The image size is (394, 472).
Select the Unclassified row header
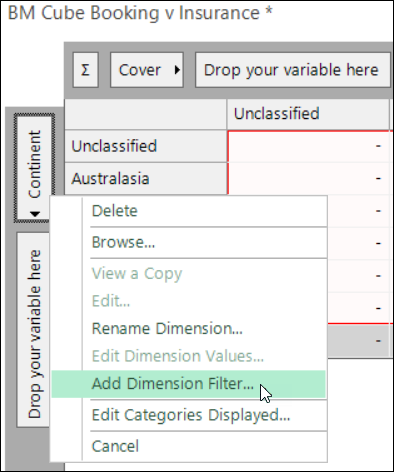click(146, 146)
